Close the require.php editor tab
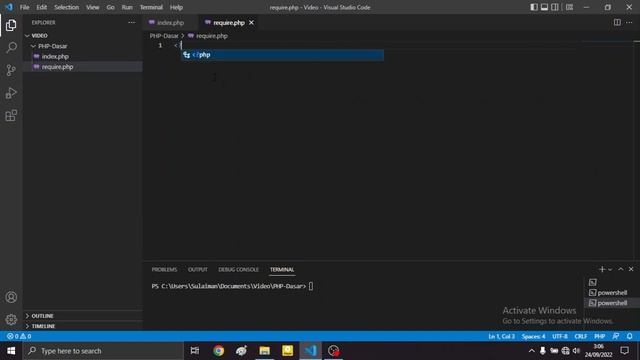This screenshot has width=640, height=360. [x=251, y=22]
